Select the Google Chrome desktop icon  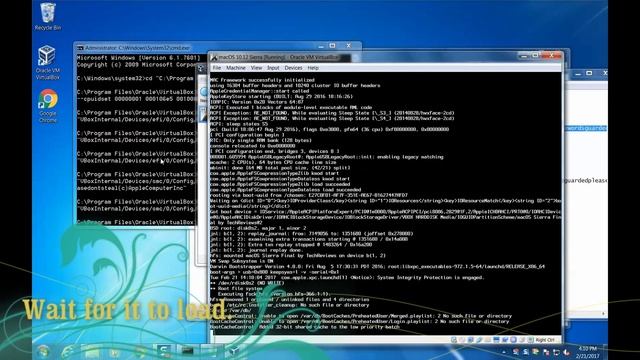pos(48,106)
